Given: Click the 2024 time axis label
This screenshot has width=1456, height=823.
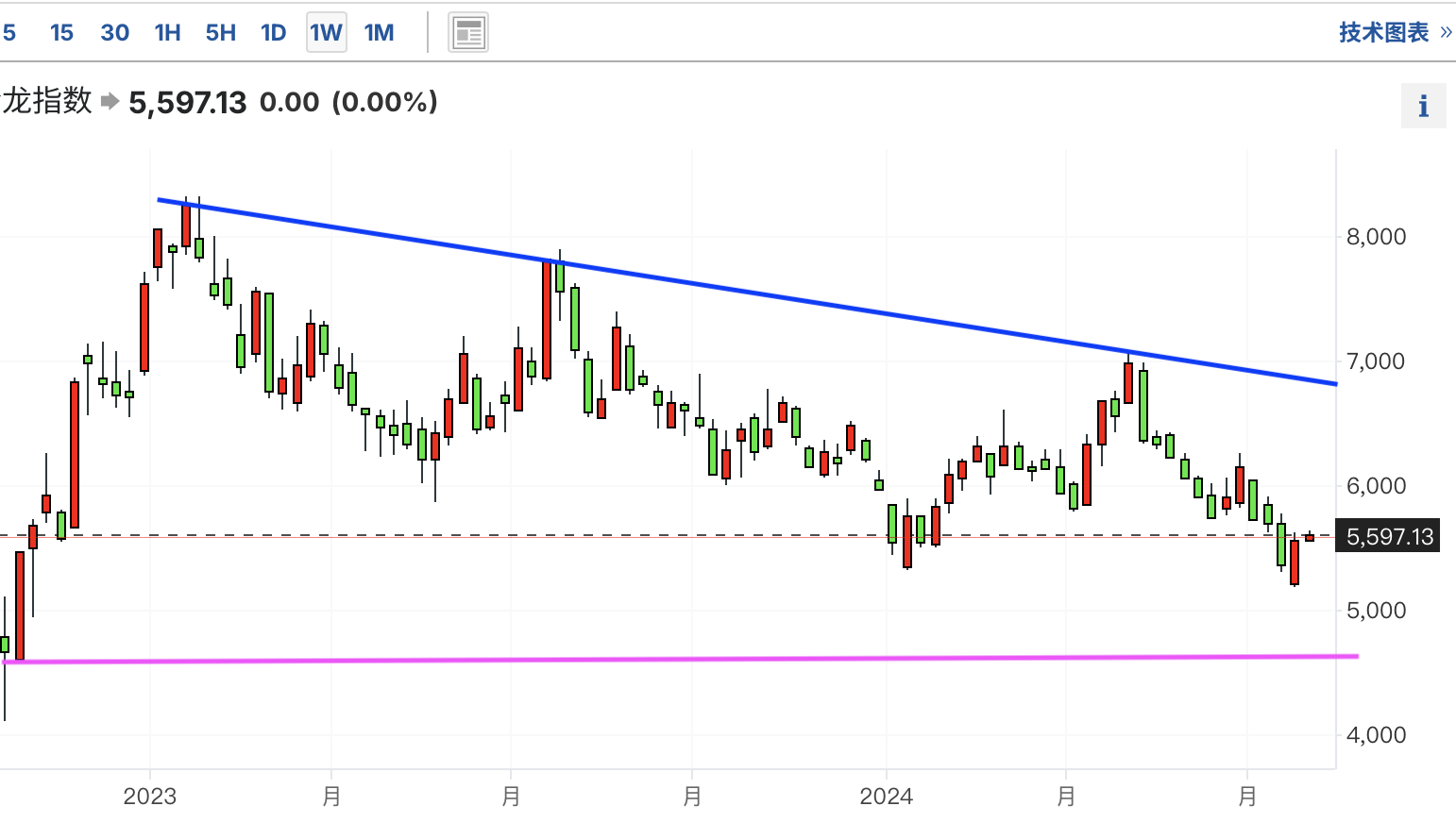Looking at the screenshot, I should point(886,797).
